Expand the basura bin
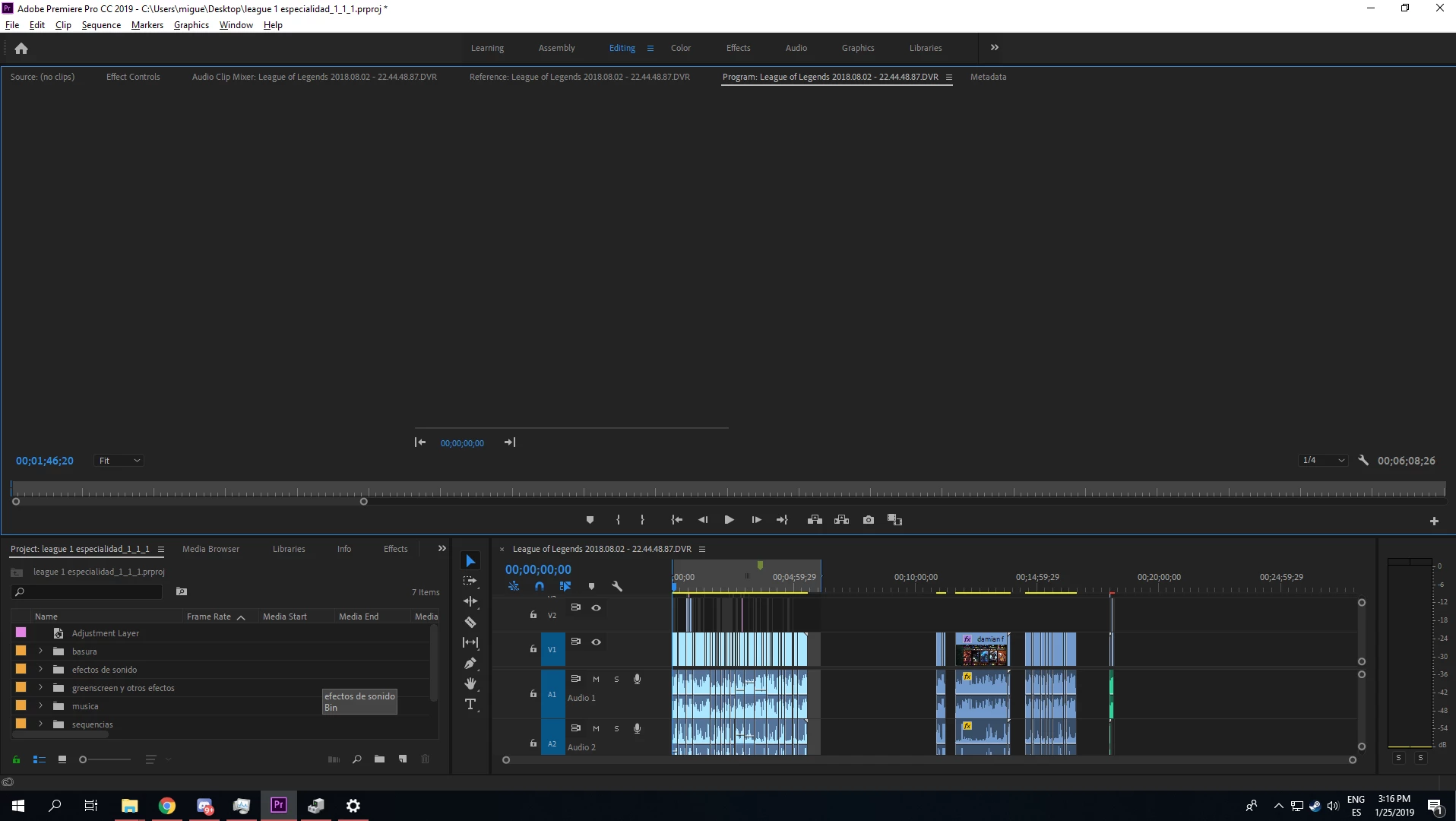 click(x=40, y=651)
